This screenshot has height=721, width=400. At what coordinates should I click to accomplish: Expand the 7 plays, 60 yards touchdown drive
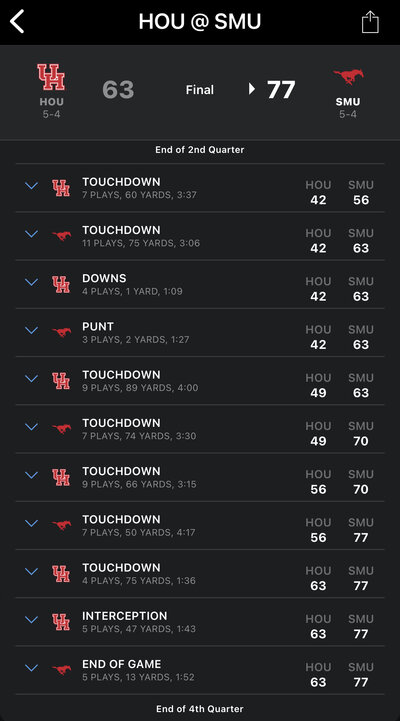point(31,186)
